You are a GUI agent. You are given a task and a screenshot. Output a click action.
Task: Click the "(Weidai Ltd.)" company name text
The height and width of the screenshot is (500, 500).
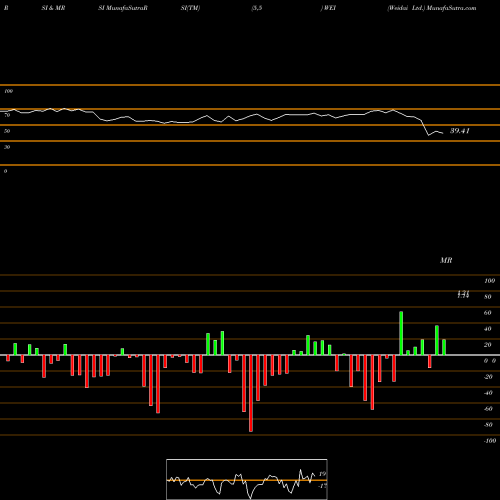click(406, 8)
